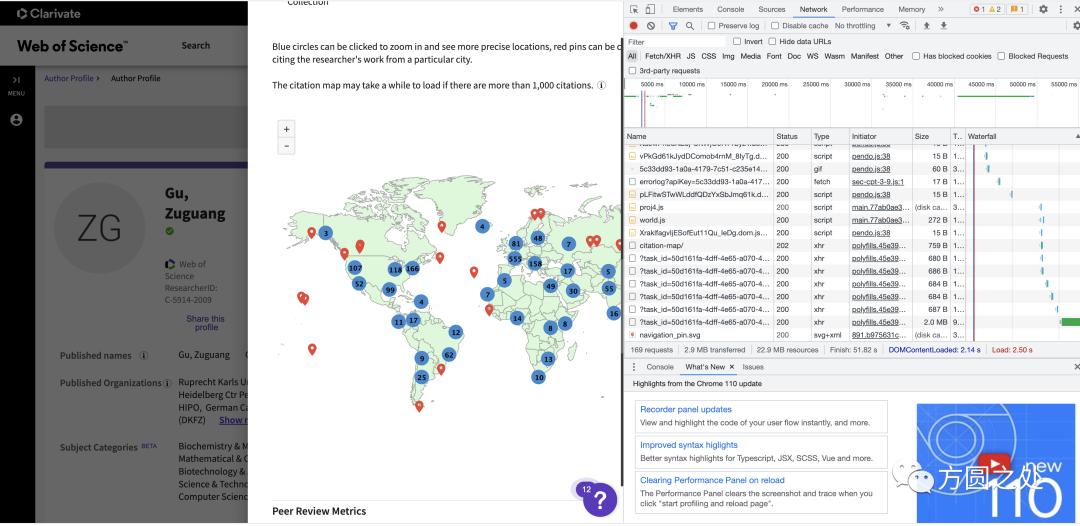Click into the network Filter field
This screenshot has height=526, width=1080.
click(x=676, y=41)
